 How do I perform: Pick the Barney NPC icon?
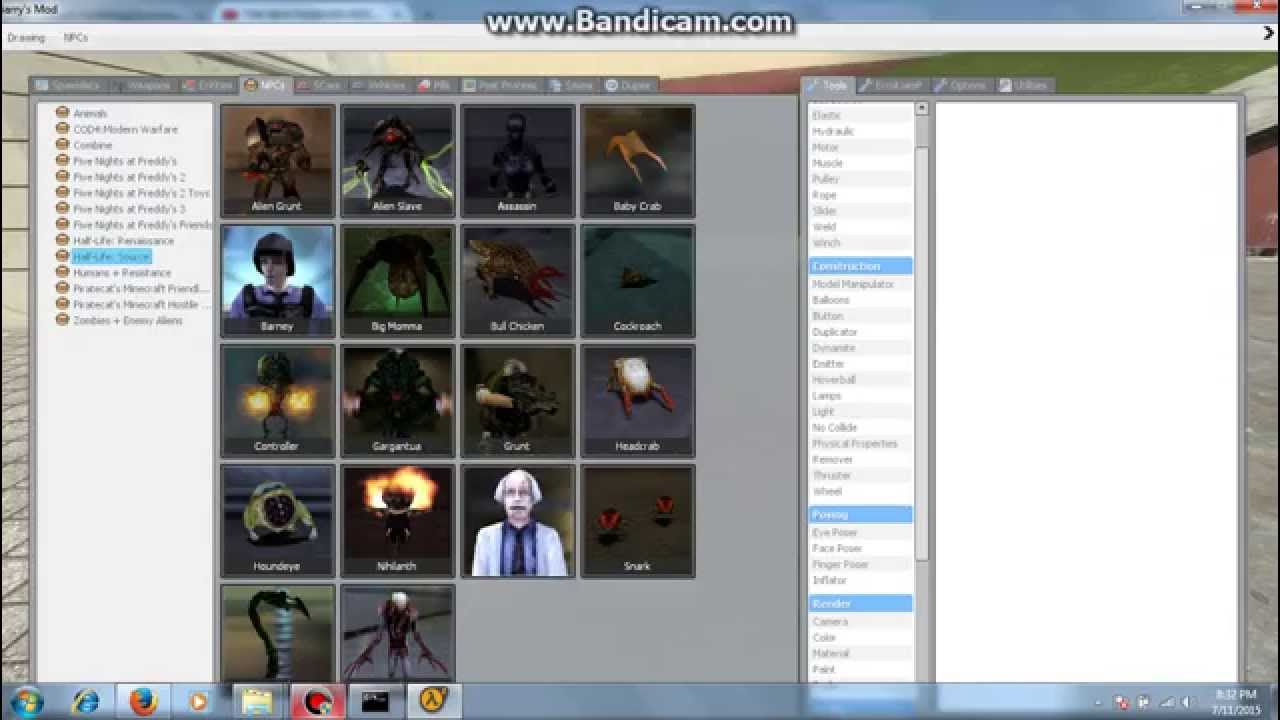point(277,281)
